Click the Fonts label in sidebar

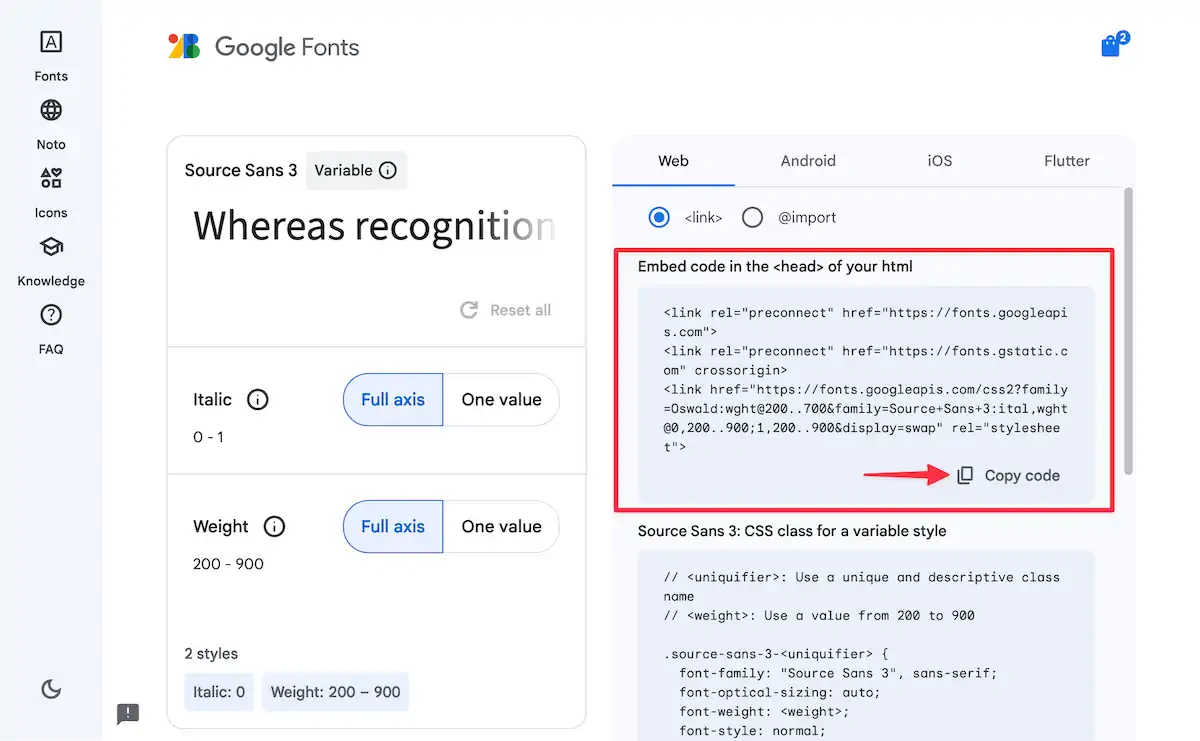click(x=51, y=76)
